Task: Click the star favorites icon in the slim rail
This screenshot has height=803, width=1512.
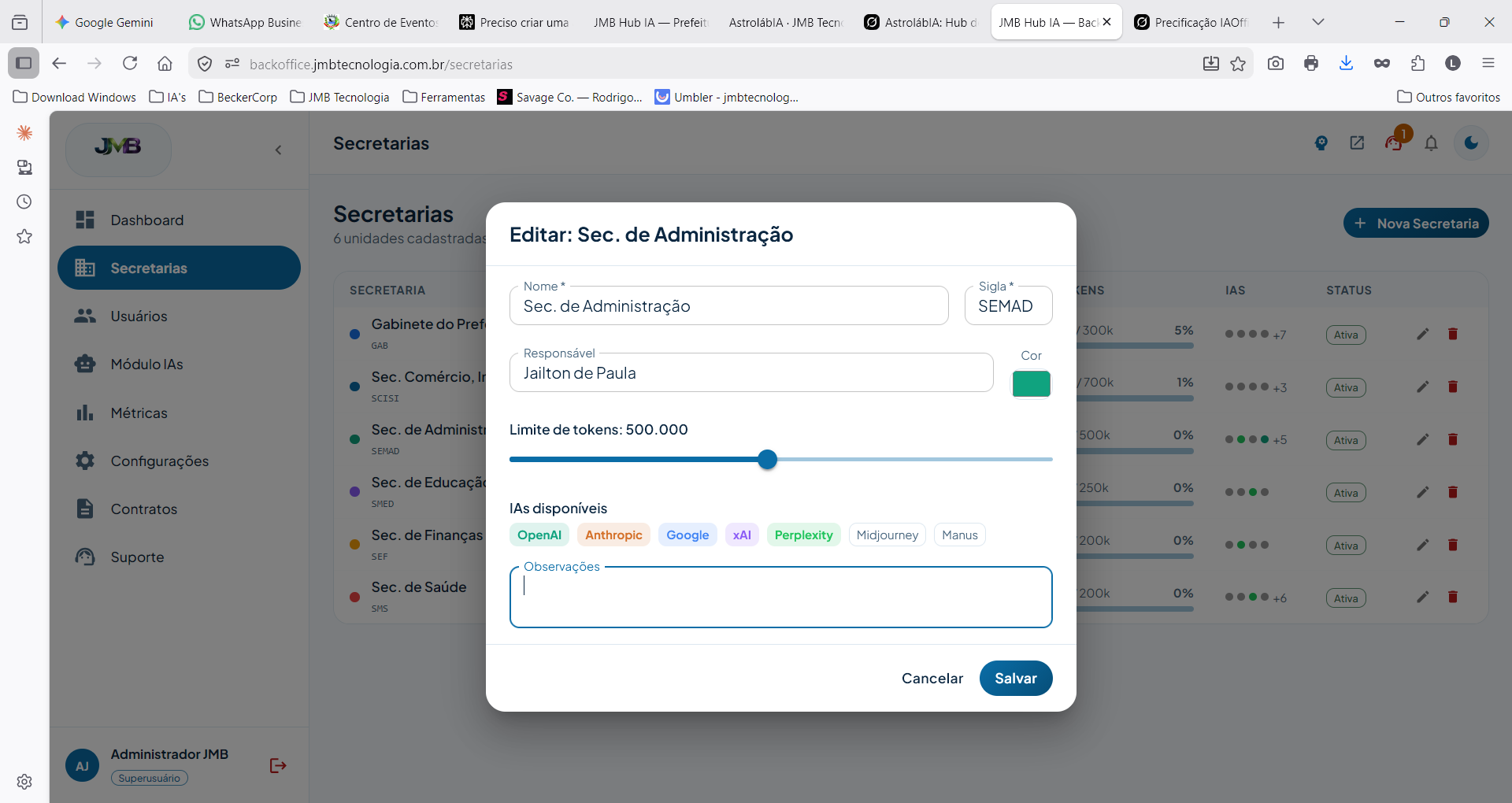Action: [24, 236]
